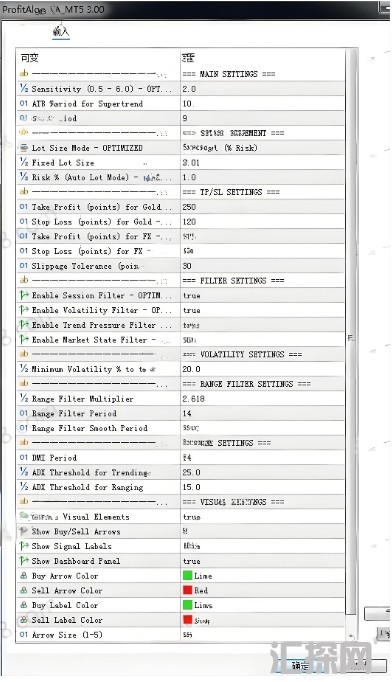The width and height of the screenshot is (392, 682).
Task: Click the integer icon beside Range Filter Smooth Period
Action: click(x=24, y=428)
